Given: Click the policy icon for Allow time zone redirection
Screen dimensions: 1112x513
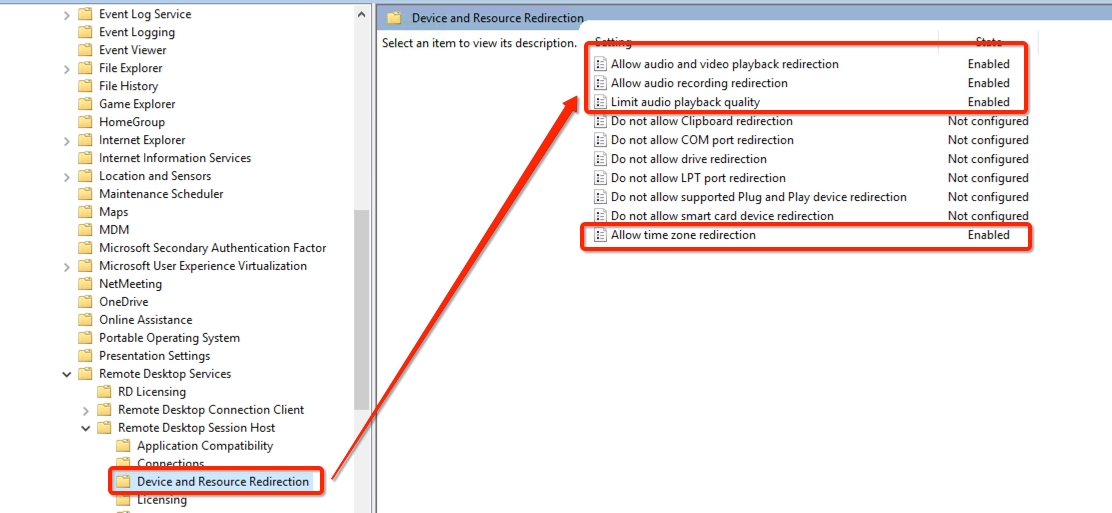Looking at the screenshot, I should [x=600, y=235].
